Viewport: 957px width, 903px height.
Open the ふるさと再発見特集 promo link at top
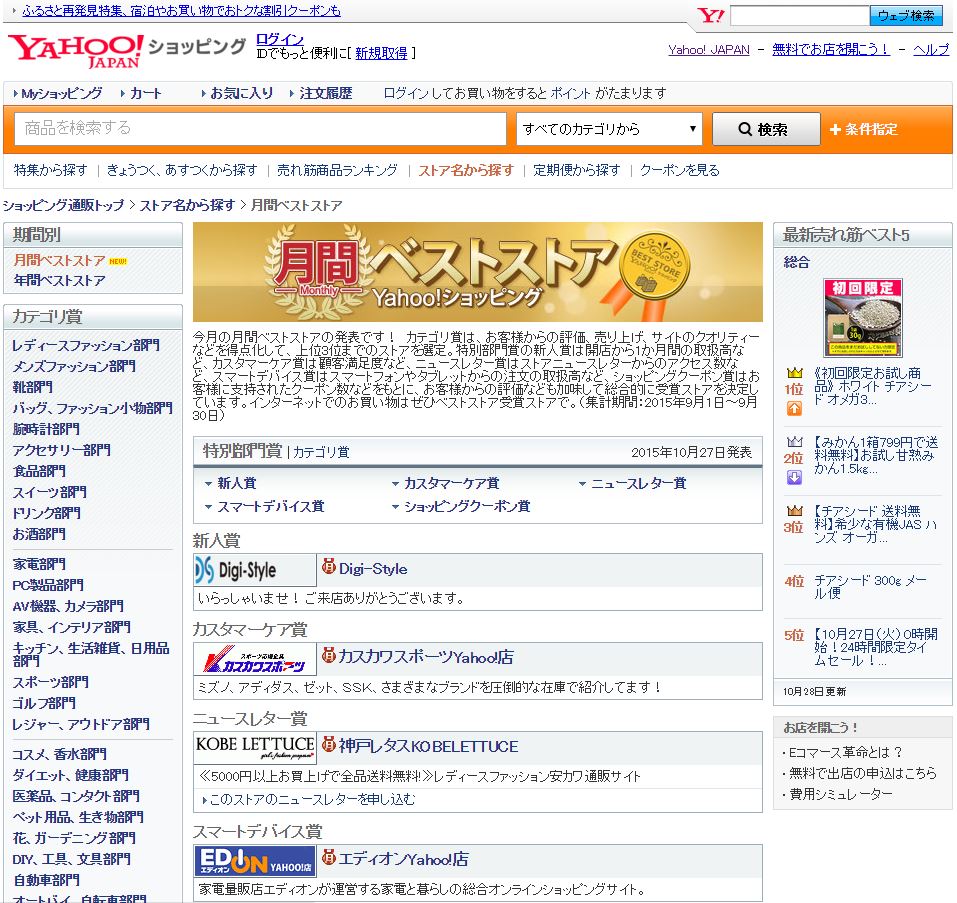tap(181, 10)
